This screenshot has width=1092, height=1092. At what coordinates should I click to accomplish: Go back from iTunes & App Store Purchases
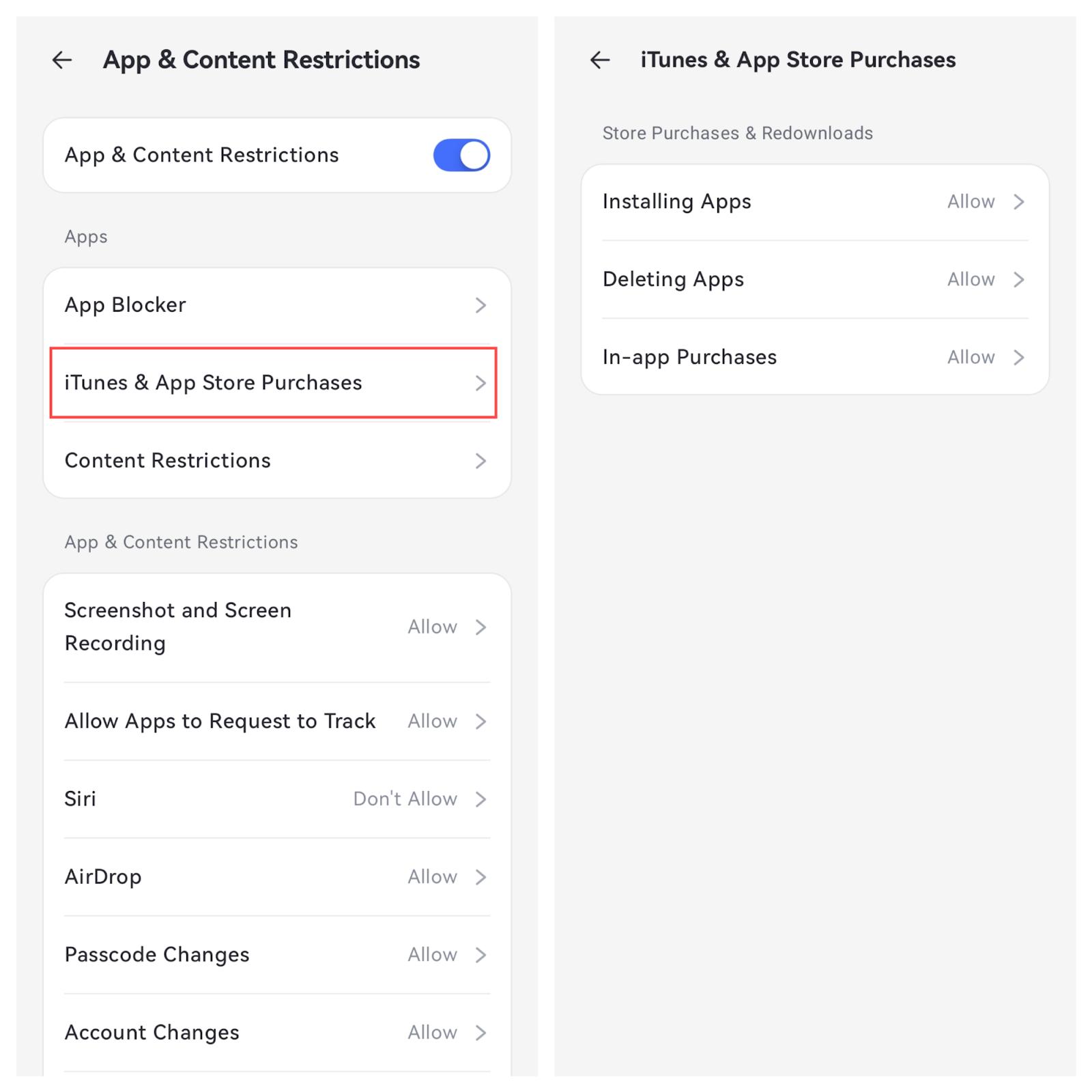600,60
